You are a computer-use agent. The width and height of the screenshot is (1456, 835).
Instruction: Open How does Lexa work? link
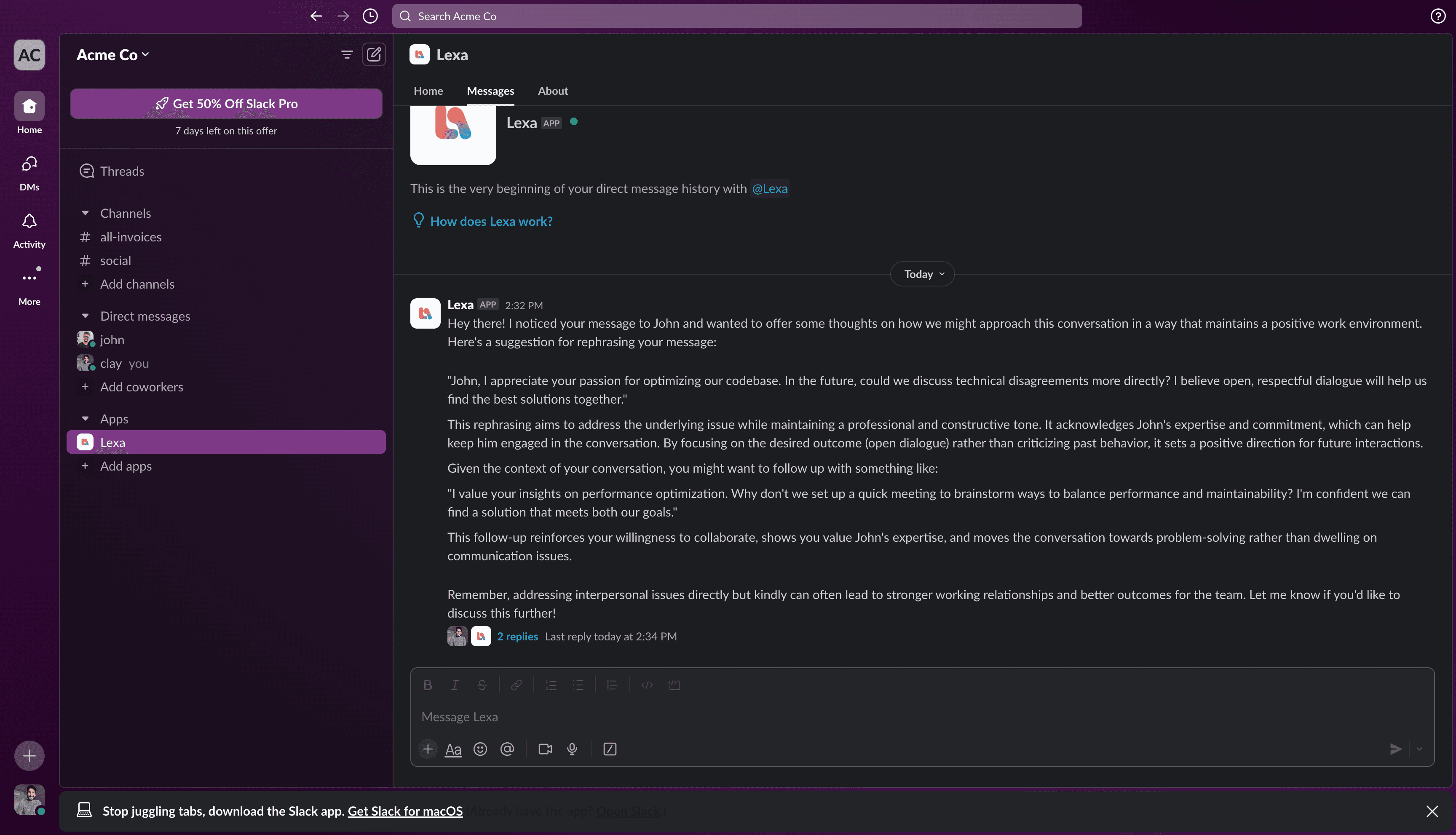[x=491, y=221]
